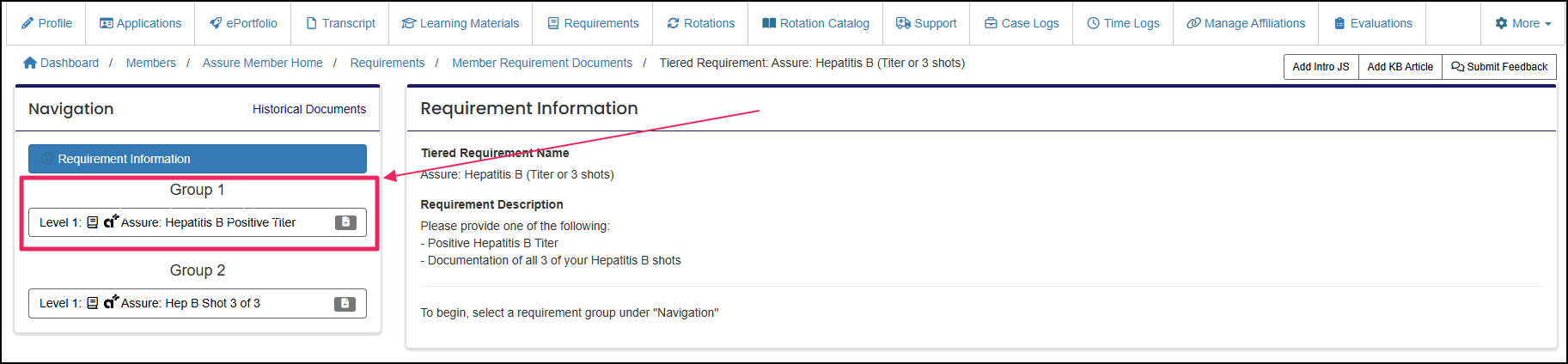Image resolution: width=1568 pixels, height=364 pixels.
Task: Open the Applications tab
Action: point(140,23)
